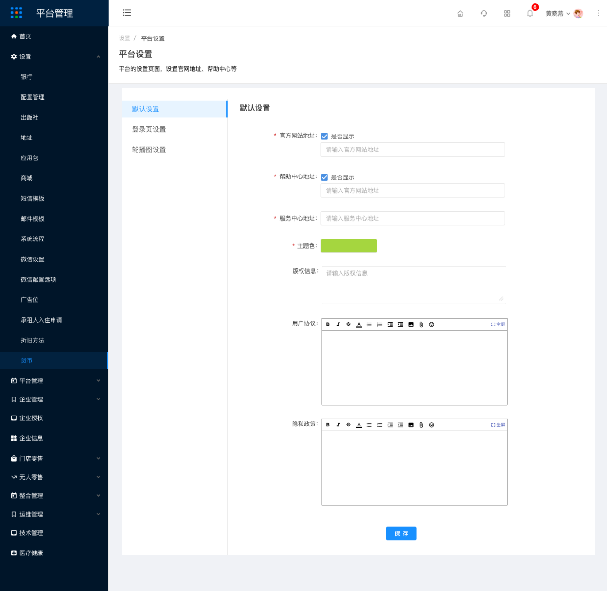Screen dimensions: 607x591
Task: Click the user avatar picture
Action: coord(578,14)
